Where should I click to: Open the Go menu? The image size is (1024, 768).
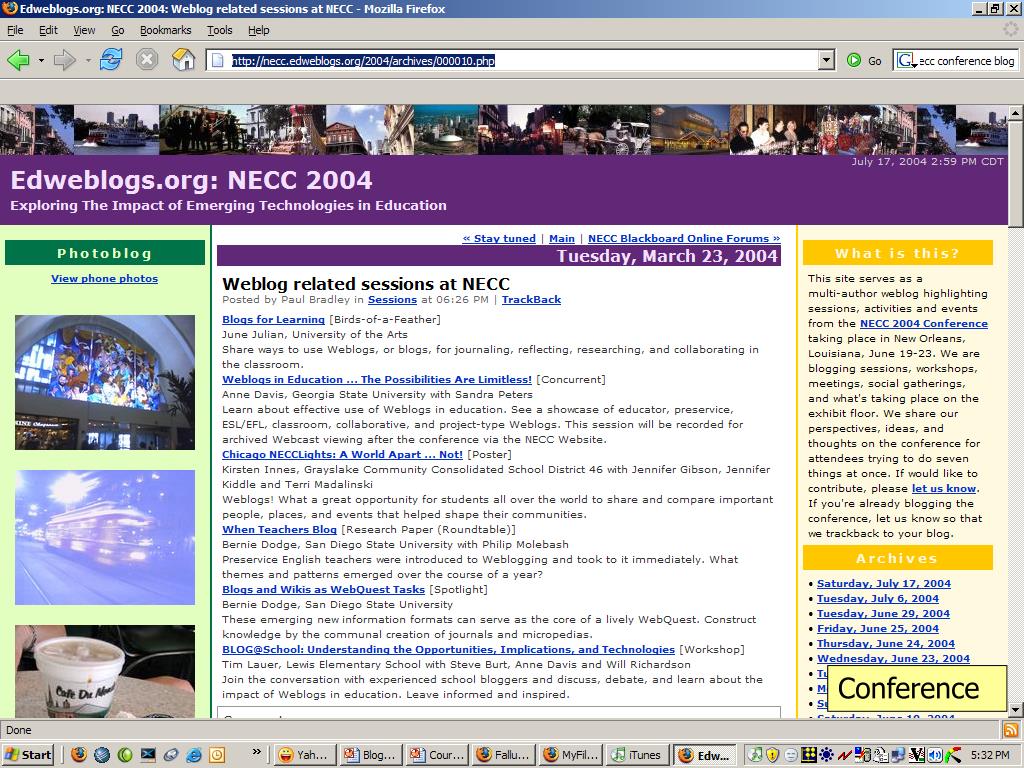(x=118, y=30)
